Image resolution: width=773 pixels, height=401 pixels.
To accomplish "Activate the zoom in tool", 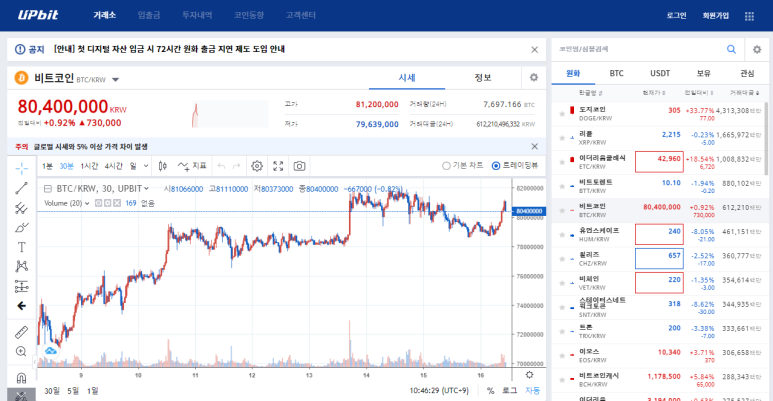I will (21, 351).
